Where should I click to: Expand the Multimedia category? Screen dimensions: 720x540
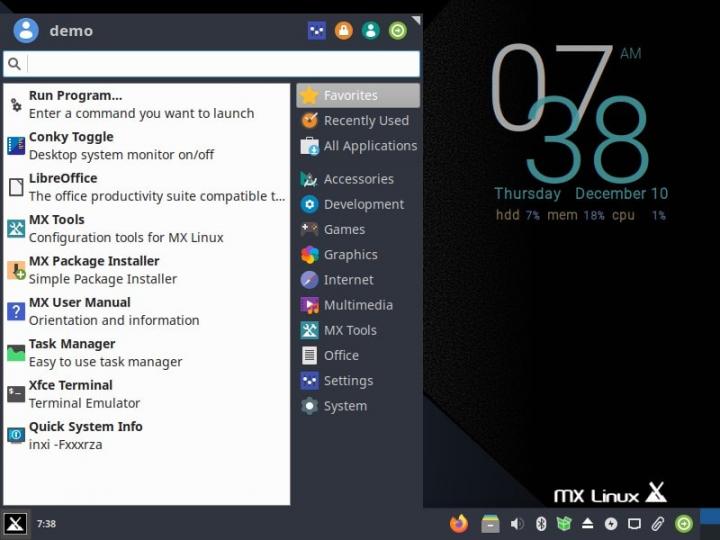pyautogui.click(x=358, y=305)
